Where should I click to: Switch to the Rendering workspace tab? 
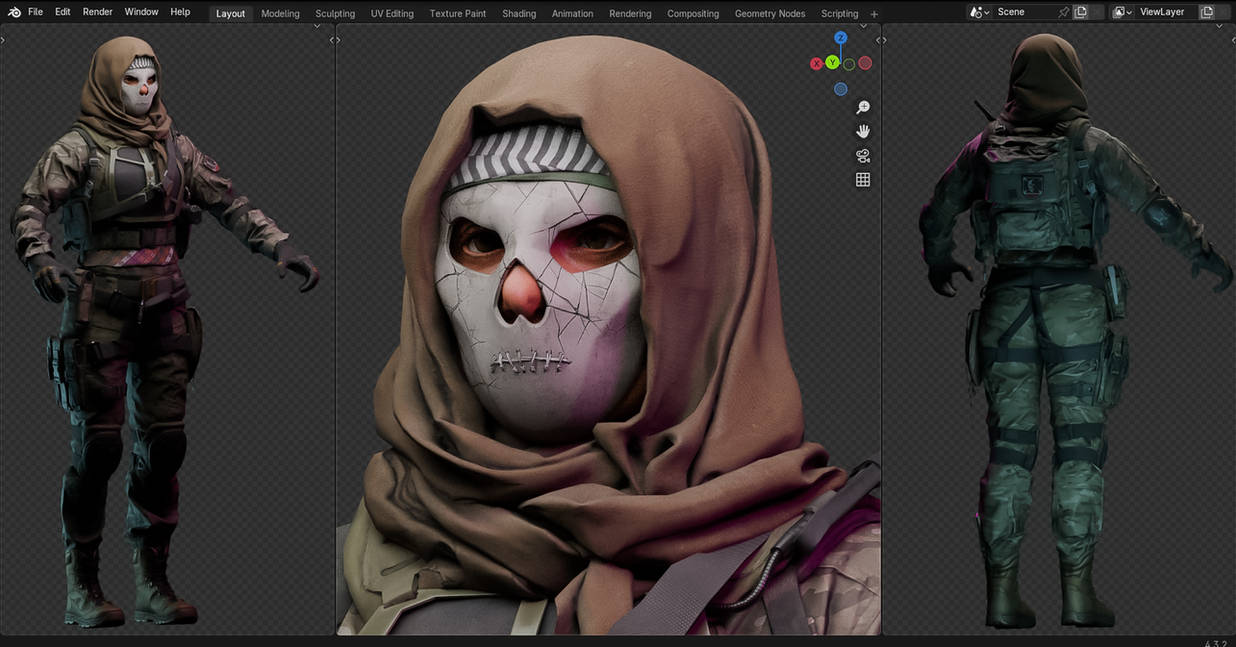click(x=630, y=13)
